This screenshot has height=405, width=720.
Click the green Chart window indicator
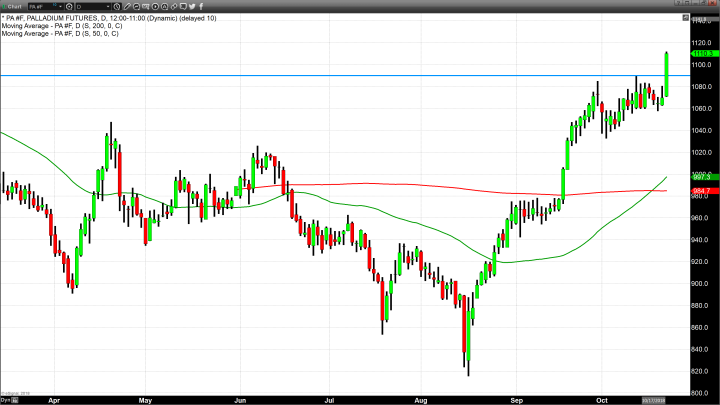4,6
